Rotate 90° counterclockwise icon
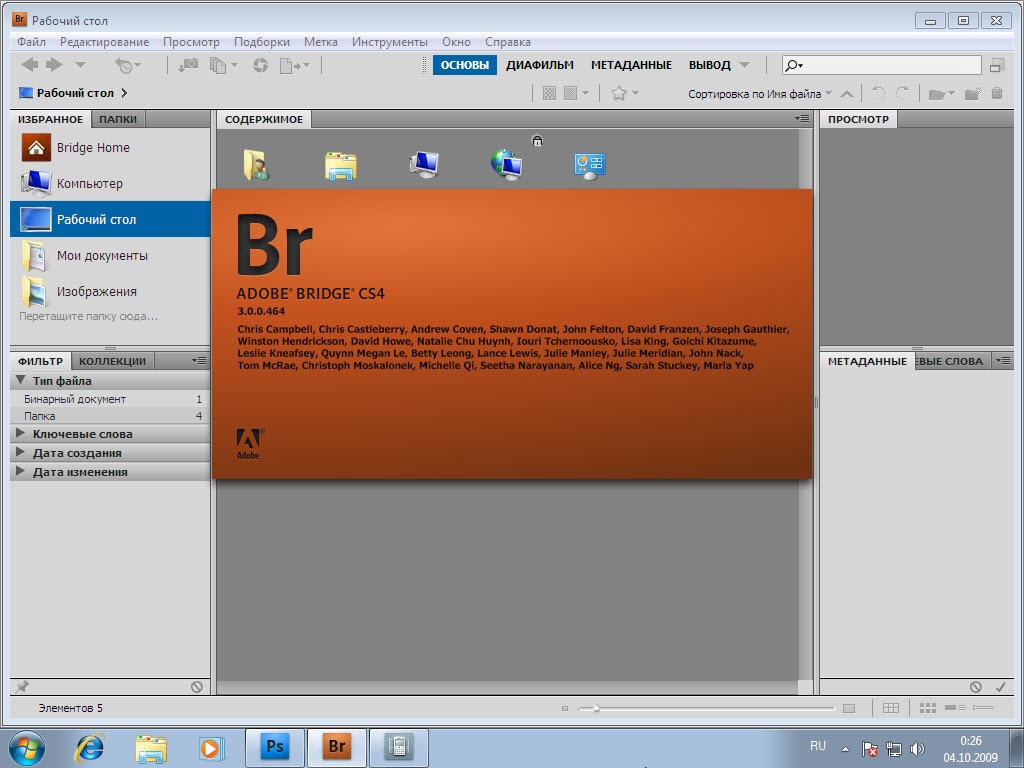 [x=879, y=93]
